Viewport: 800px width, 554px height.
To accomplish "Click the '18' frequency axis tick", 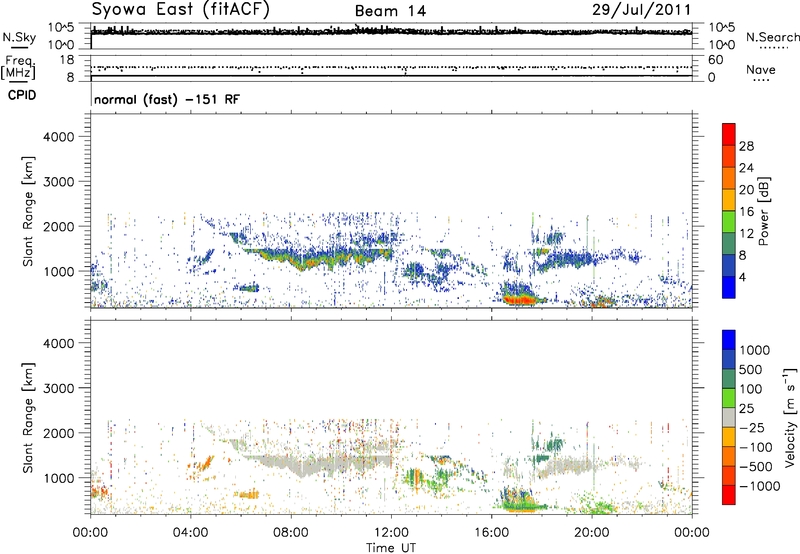I will click(67, 60).
